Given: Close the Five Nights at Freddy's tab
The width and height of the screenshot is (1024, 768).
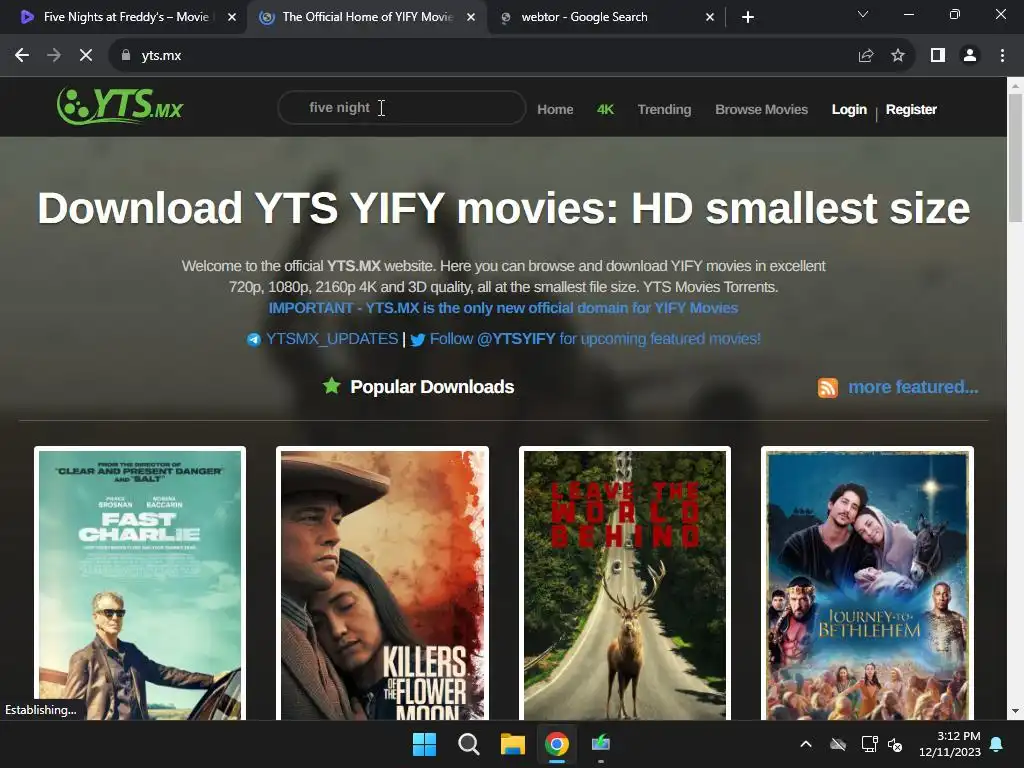Looking at the screenshot, I should 232,17.
